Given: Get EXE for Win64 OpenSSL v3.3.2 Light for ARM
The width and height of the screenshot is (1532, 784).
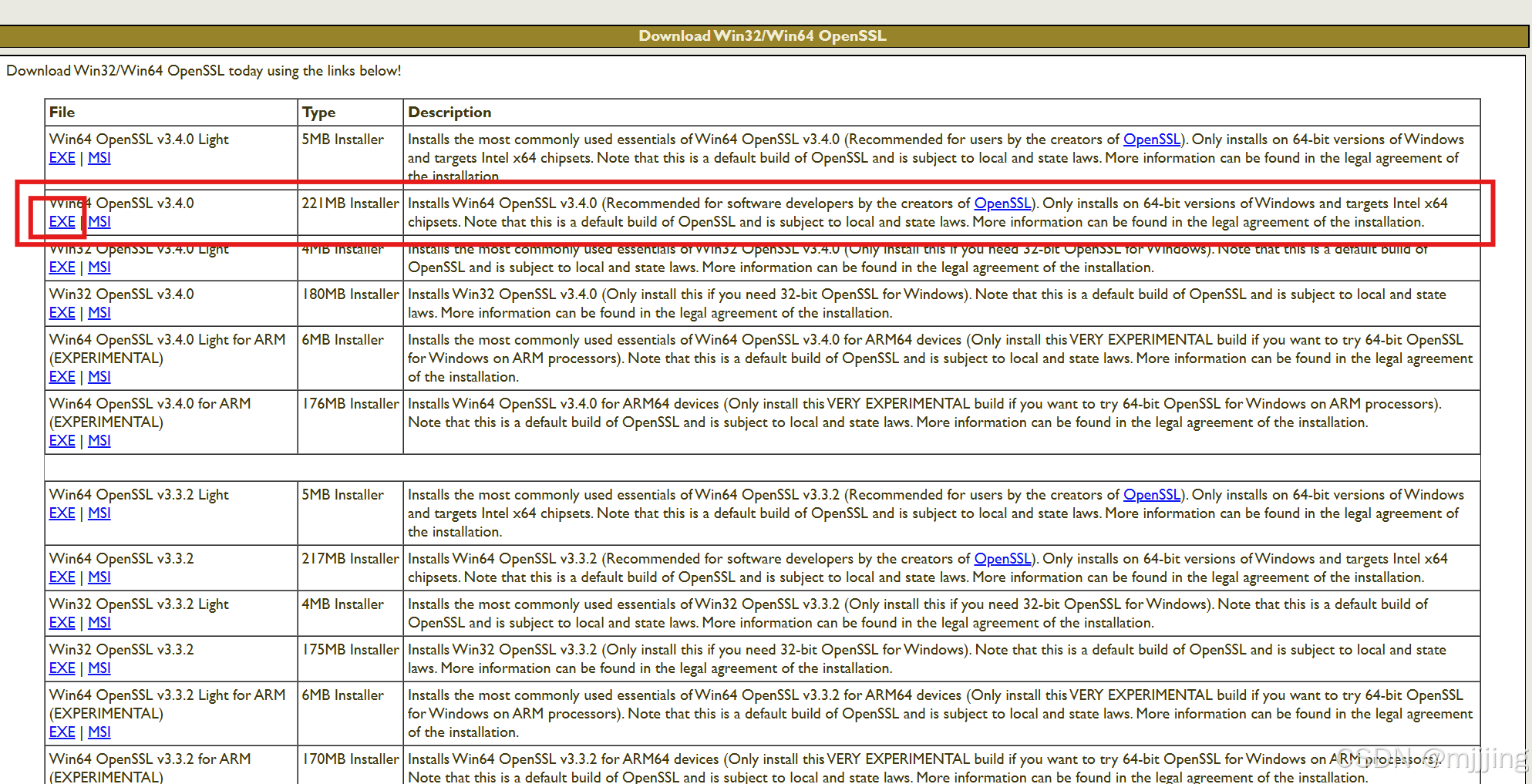Looking at the screenshot, I should click(x=62, y=732).
